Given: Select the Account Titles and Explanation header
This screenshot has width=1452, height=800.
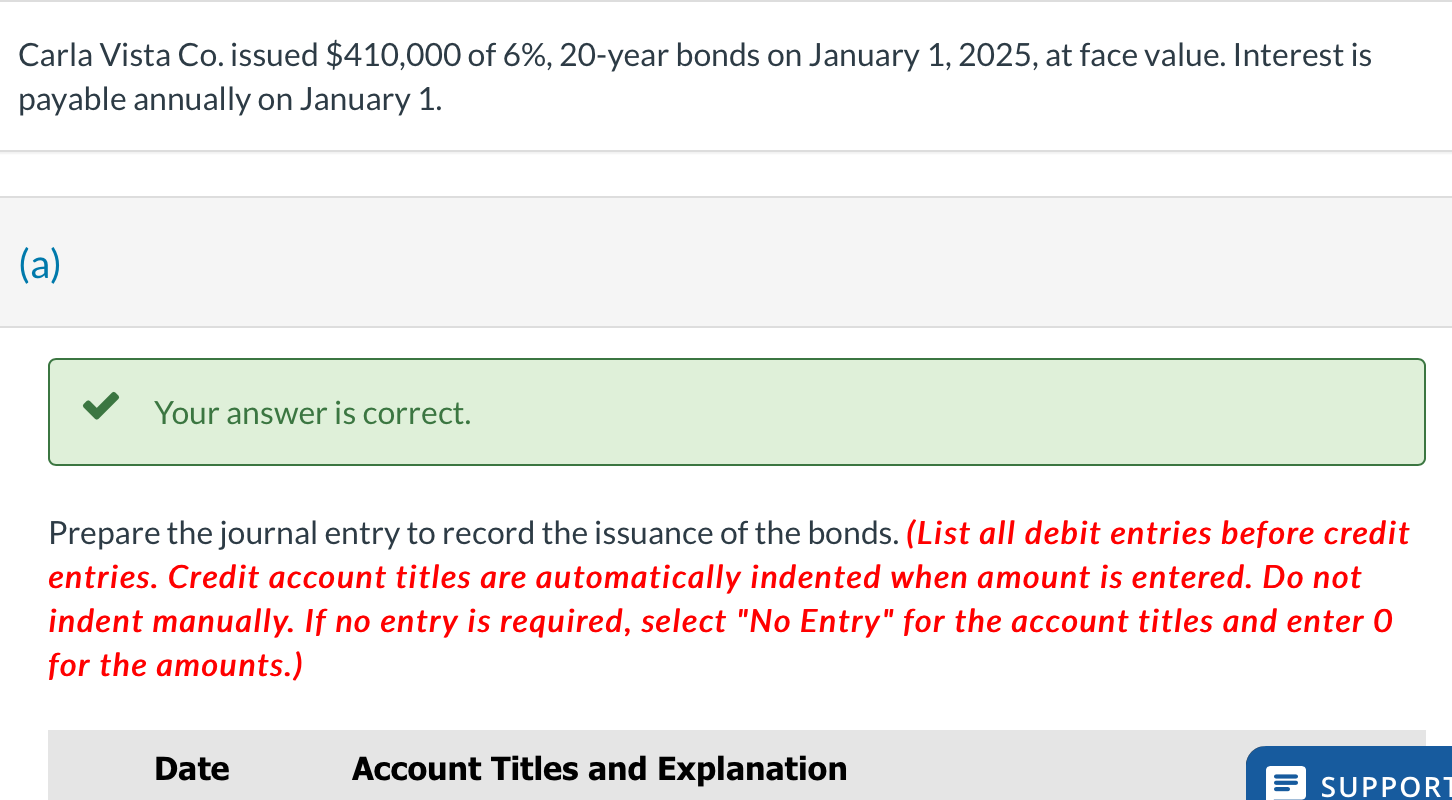Looking at the screenshot, I should pyautogui.click(x=598, y=768).
